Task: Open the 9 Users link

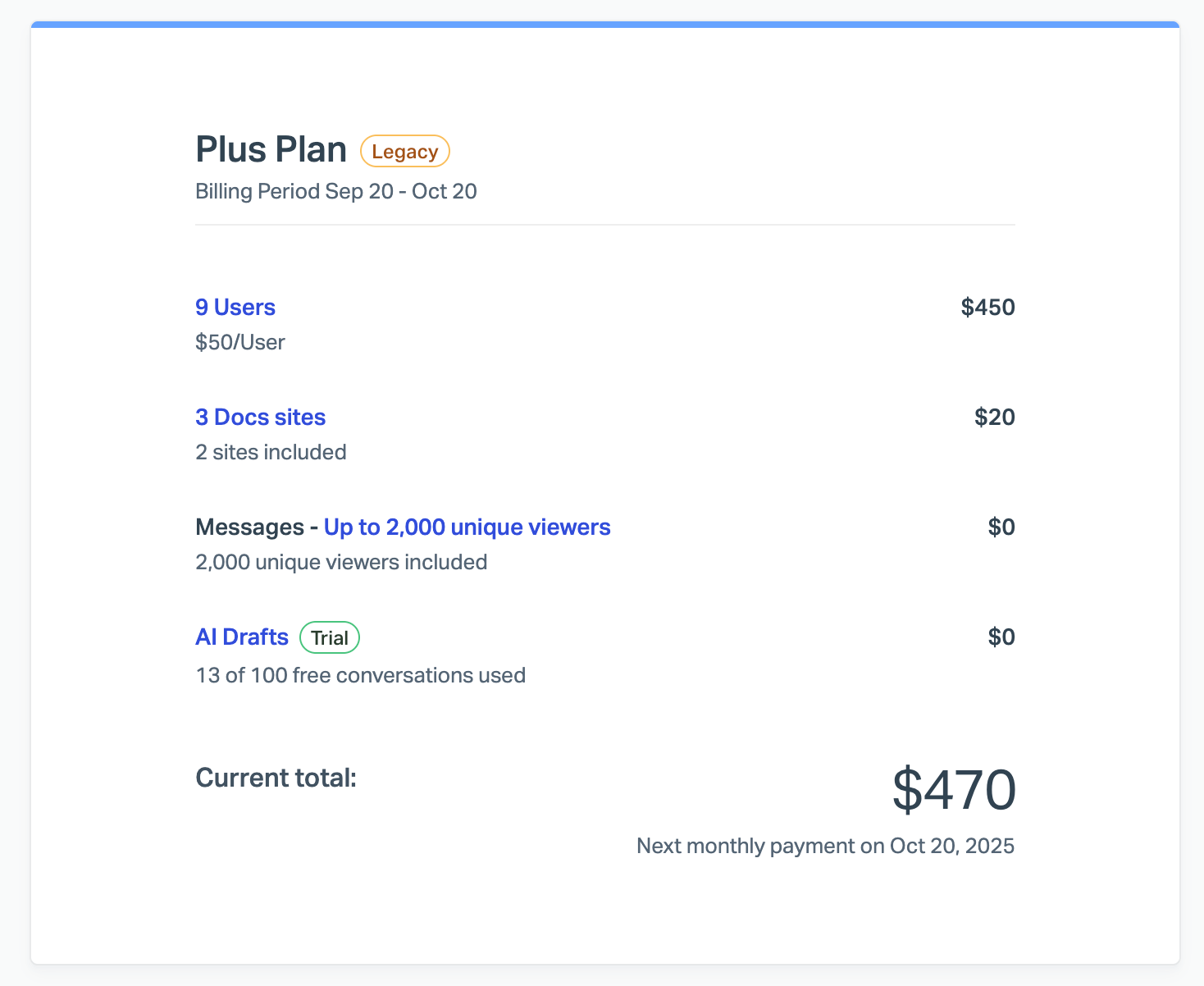Action: point(235,308)
